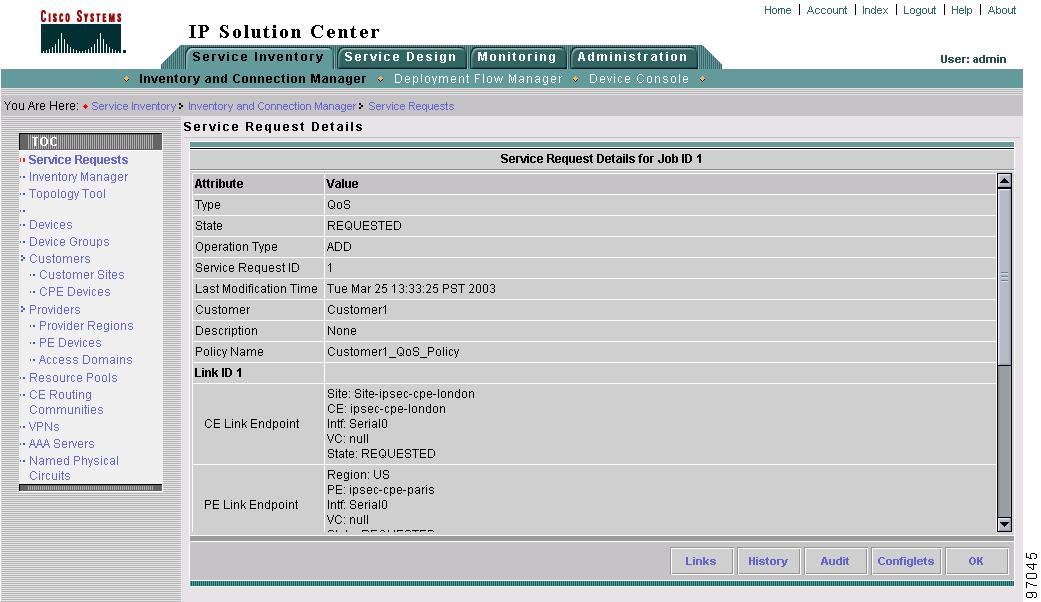The height and width of the screenshot is (602, 1041).
Task: Click Inventory and Connection Manager breadcrumb
Action: [x=272, y=106]
